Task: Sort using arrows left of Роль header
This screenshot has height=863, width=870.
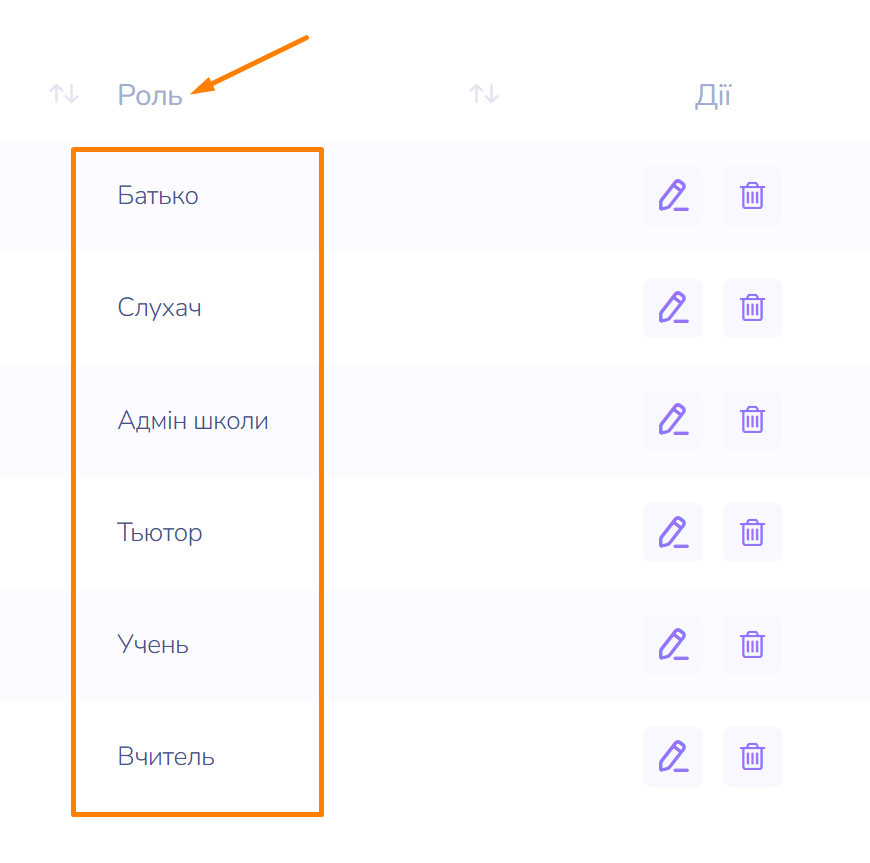Action: click(x=64, y=95)
